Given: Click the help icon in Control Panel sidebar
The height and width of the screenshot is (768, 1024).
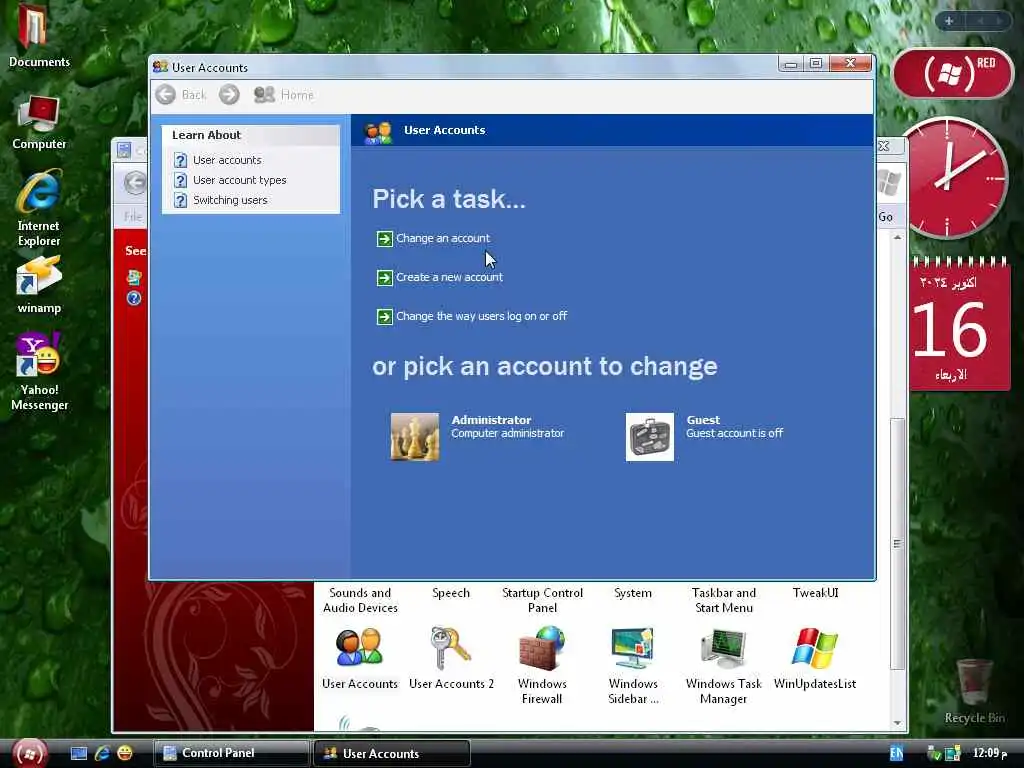Looking at the screenshot, I should [134, 298].
